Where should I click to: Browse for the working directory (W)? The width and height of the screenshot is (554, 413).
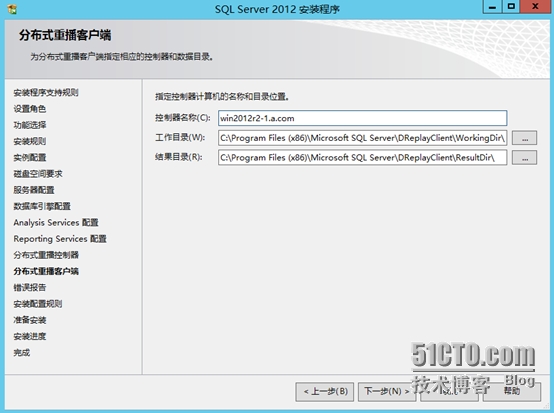(x=525, y=138)
